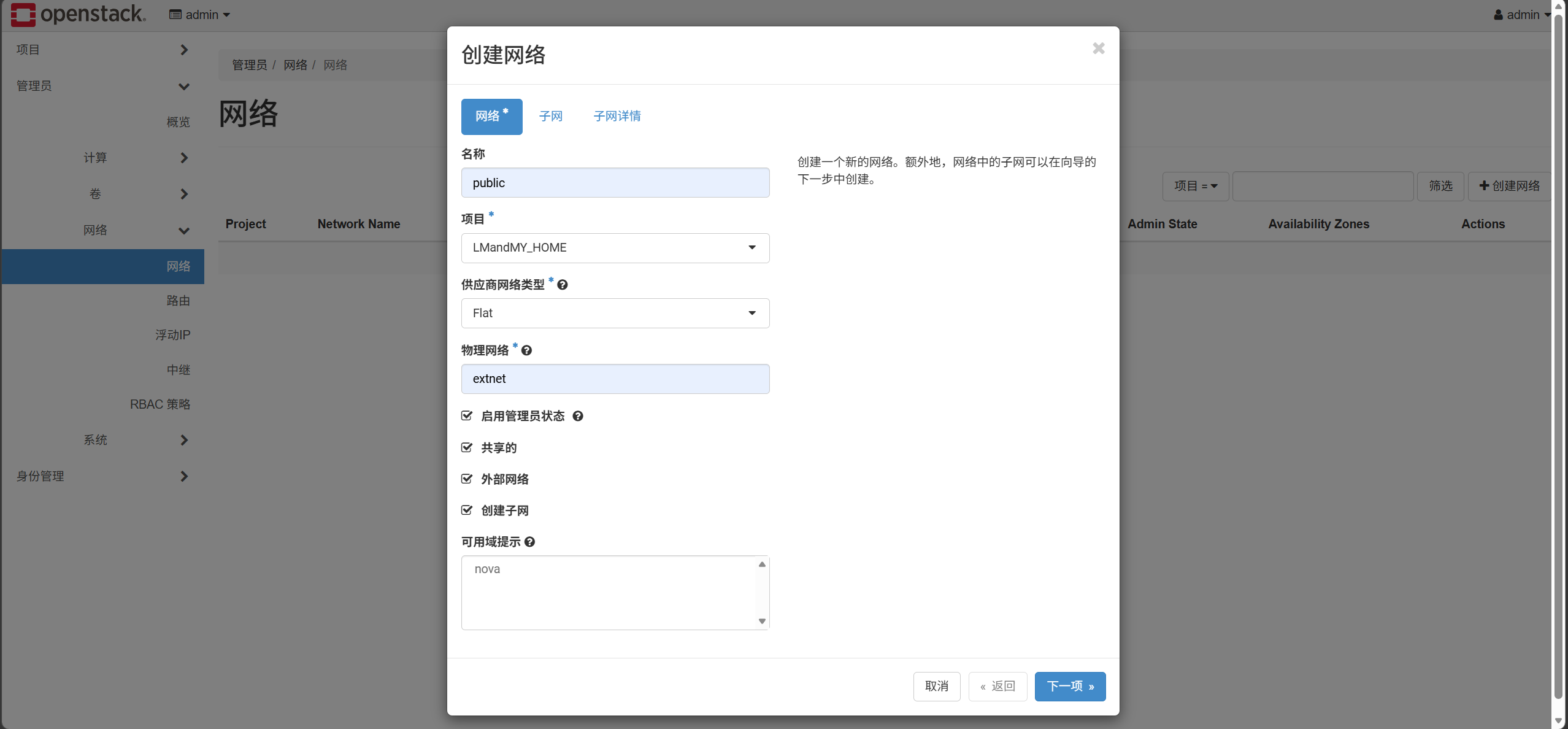Show help for 启用管理员状态
This screenshot has height=729, width=1568.
[578, 416]
